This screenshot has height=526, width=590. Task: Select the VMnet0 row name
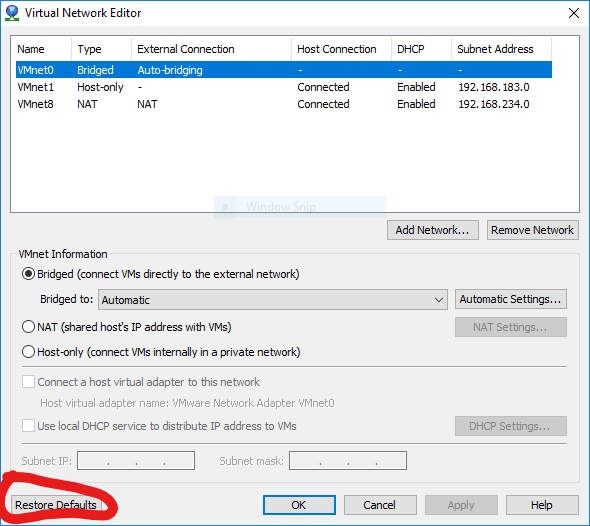pyautogui.click(x=36, y=70)
